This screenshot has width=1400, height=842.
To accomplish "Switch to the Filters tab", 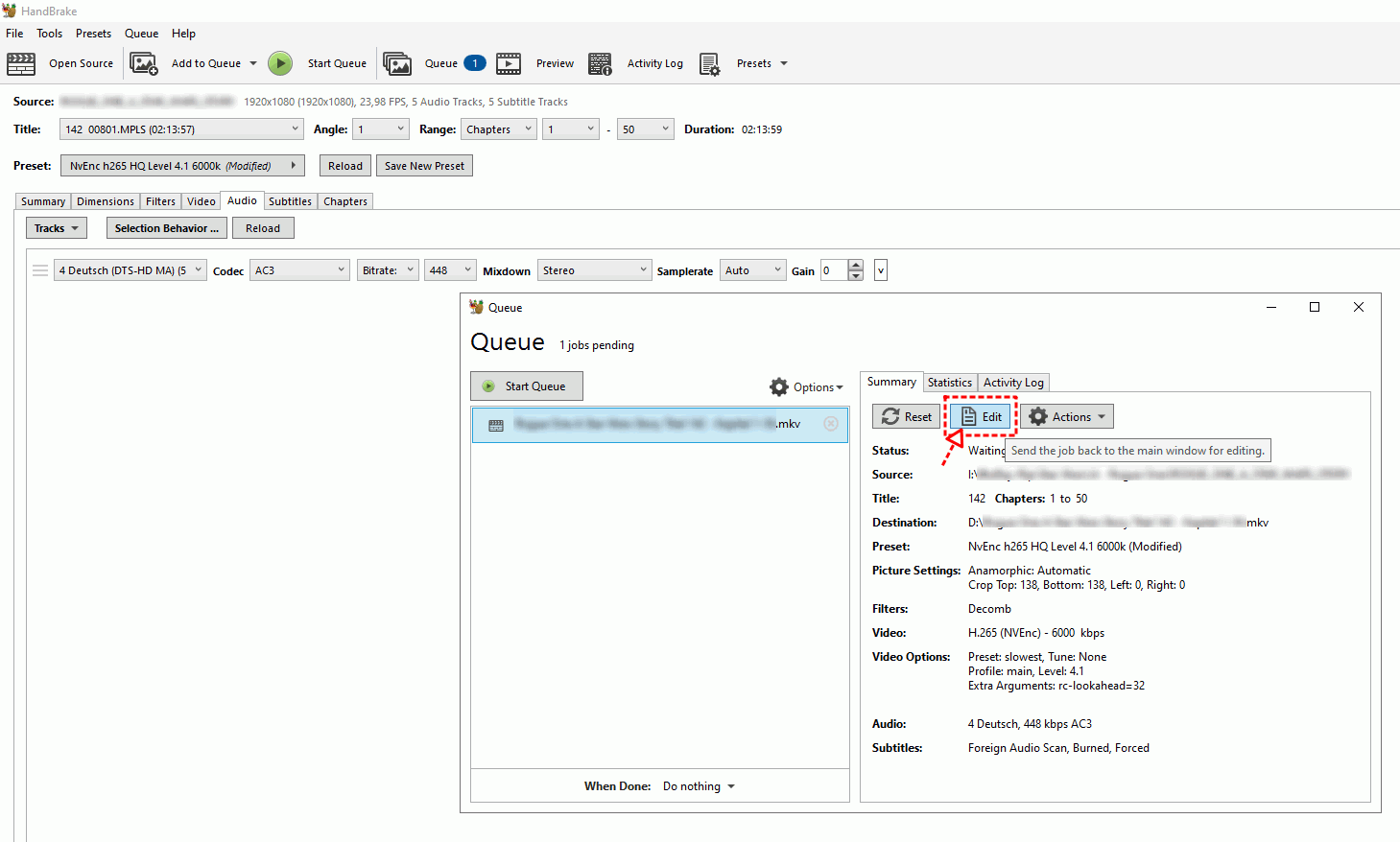I will [160, 201].
